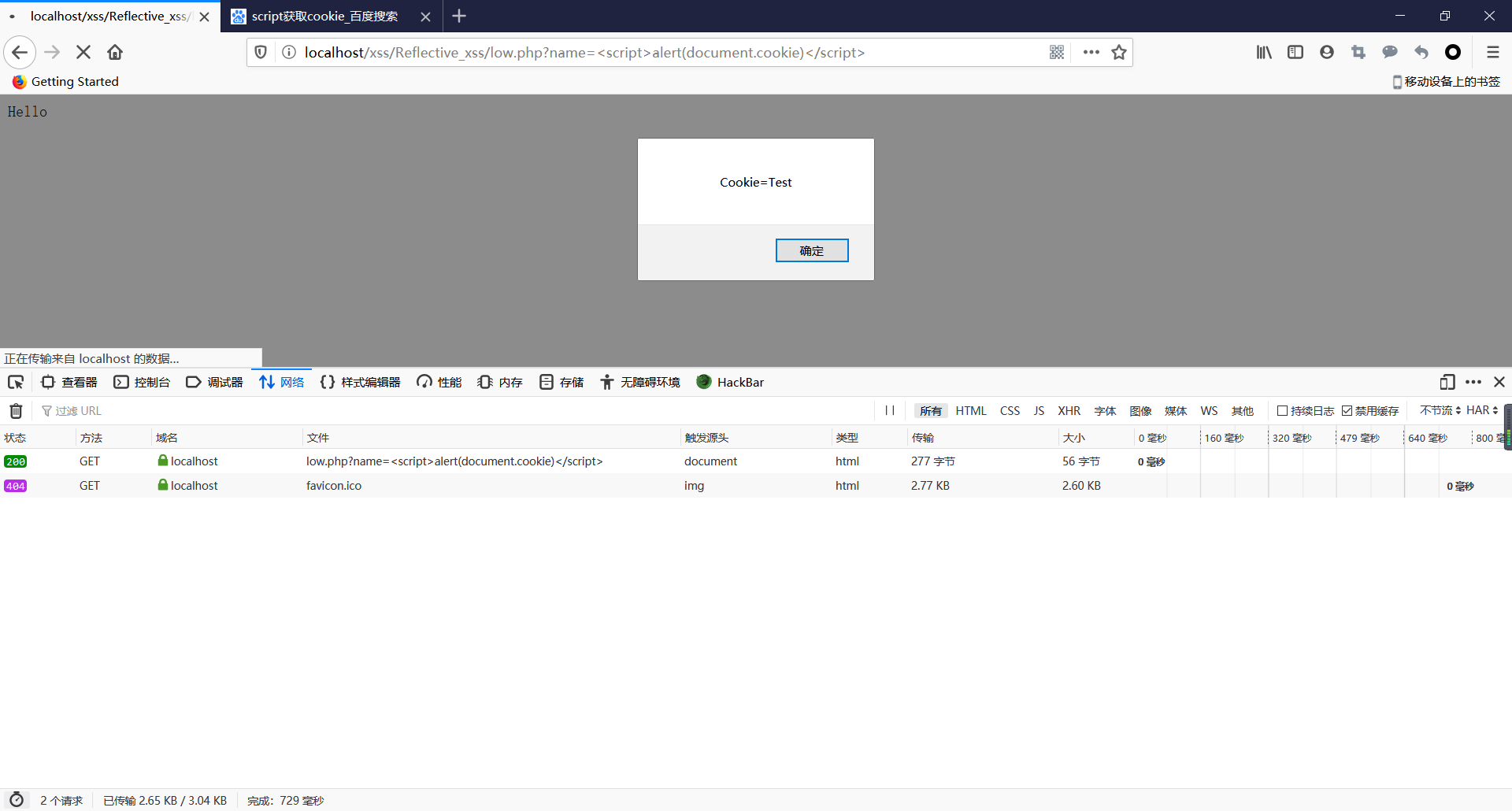Open devtools more options menu
The height and width of the screenshot is (811, 1512).
point(1473,383)
